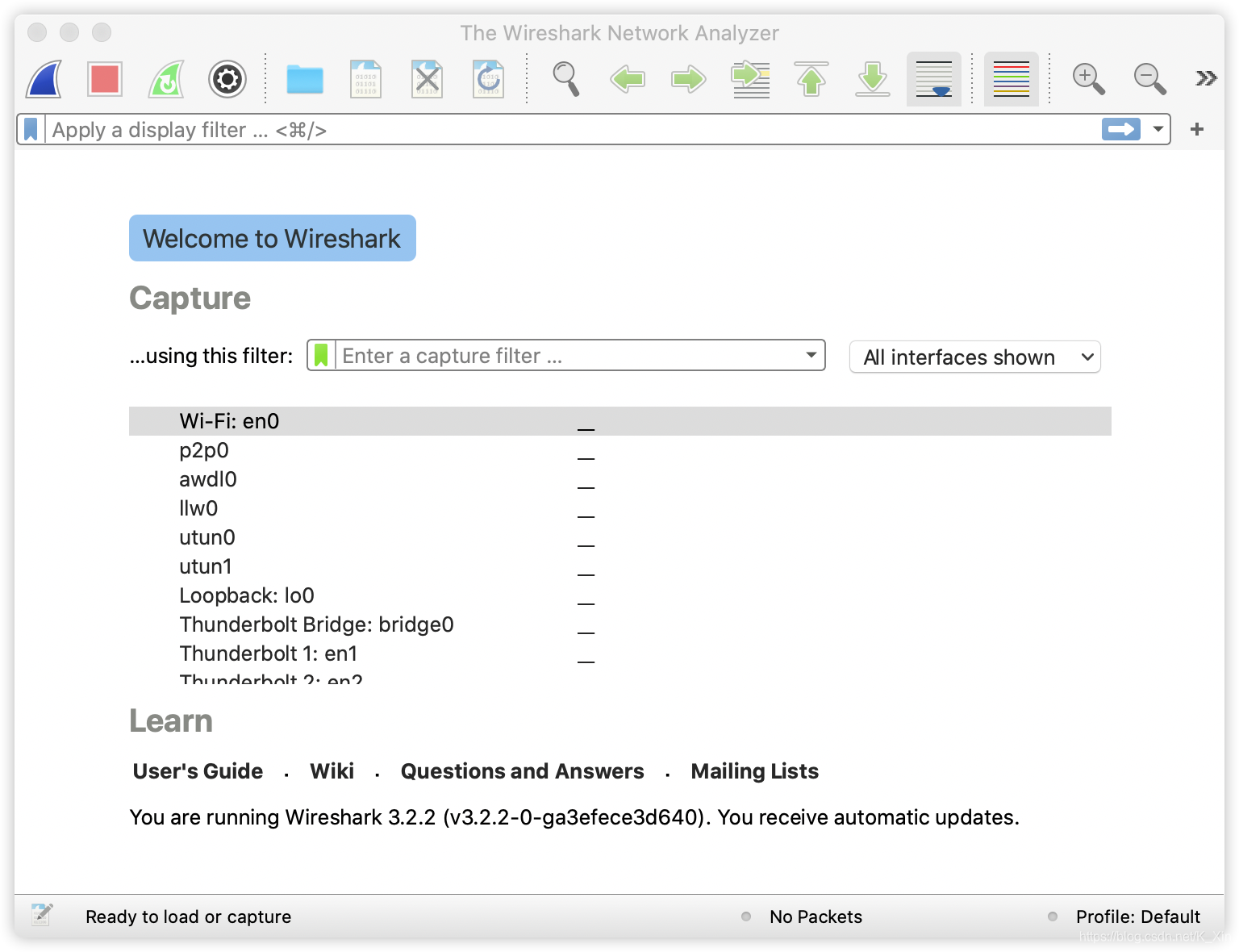This screenshot has width=1239, height=952.
Task: Select the Thunderbolt Bridge: bridge0 interface
Action: tap(620, 624)
